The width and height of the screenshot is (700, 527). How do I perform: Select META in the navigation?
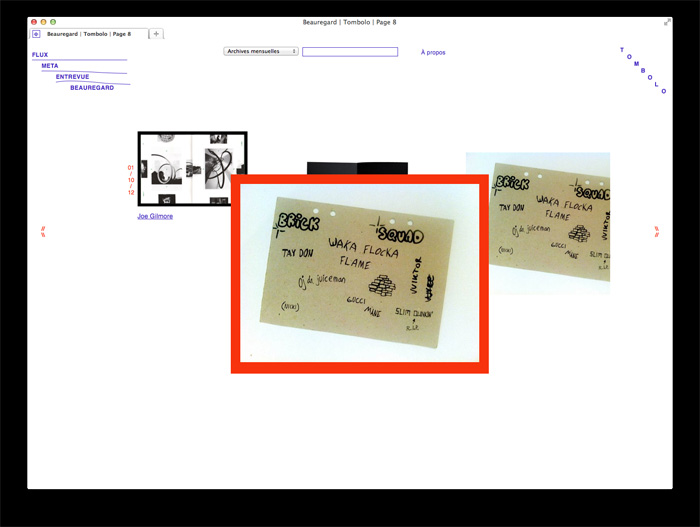50,66
